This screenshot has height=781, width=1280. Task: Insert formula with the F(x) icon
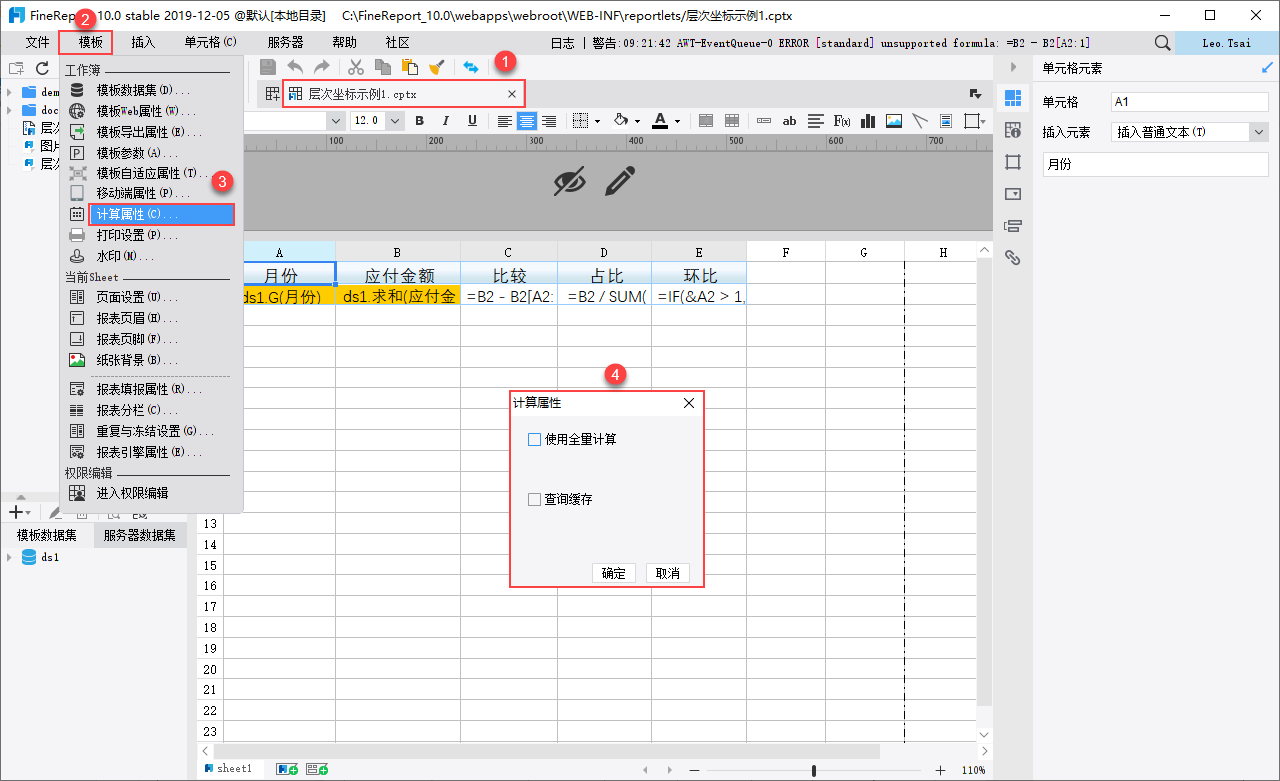click(842, 121)
